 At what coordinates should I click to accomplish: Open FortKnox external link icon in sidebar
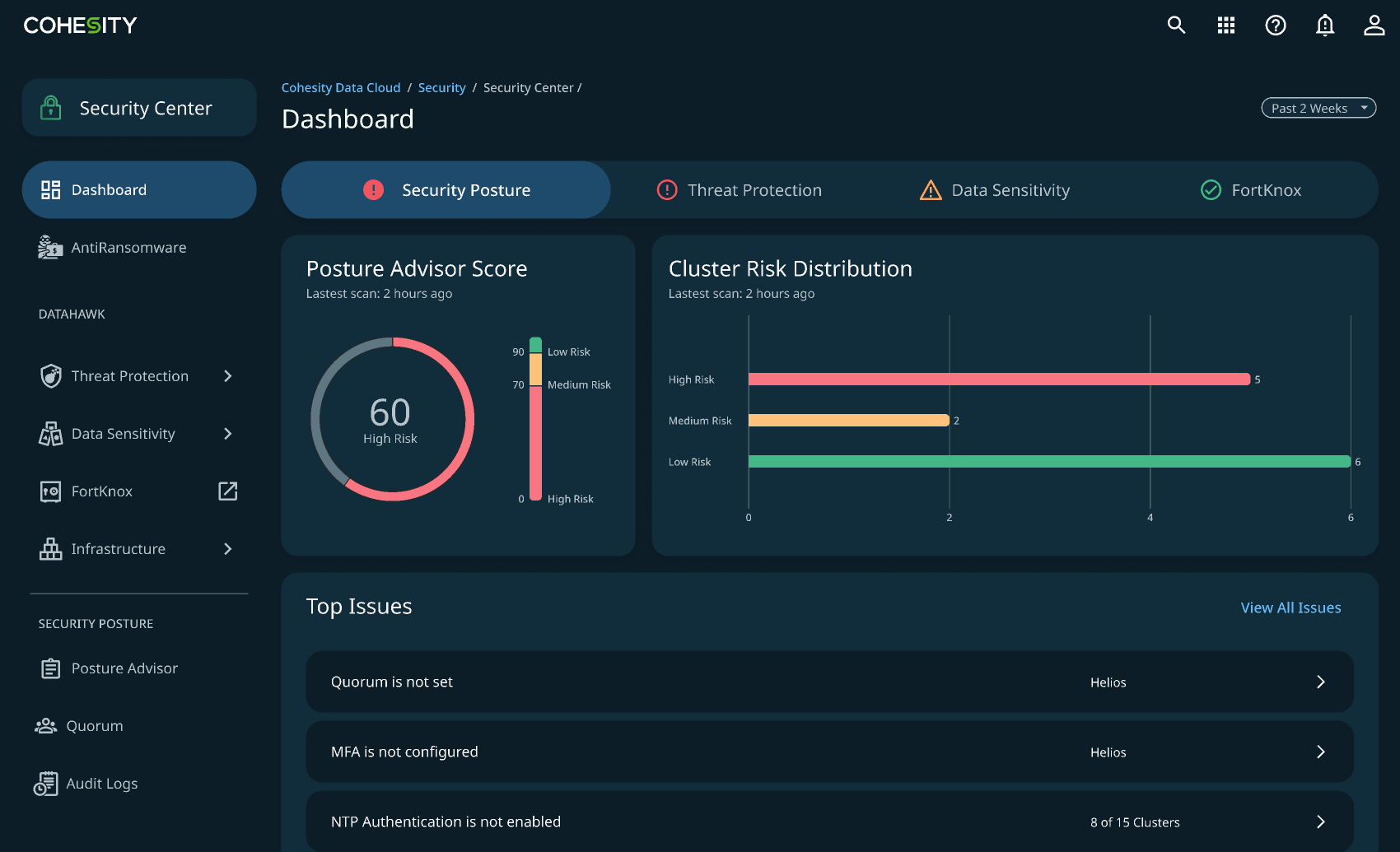[228, 491]
